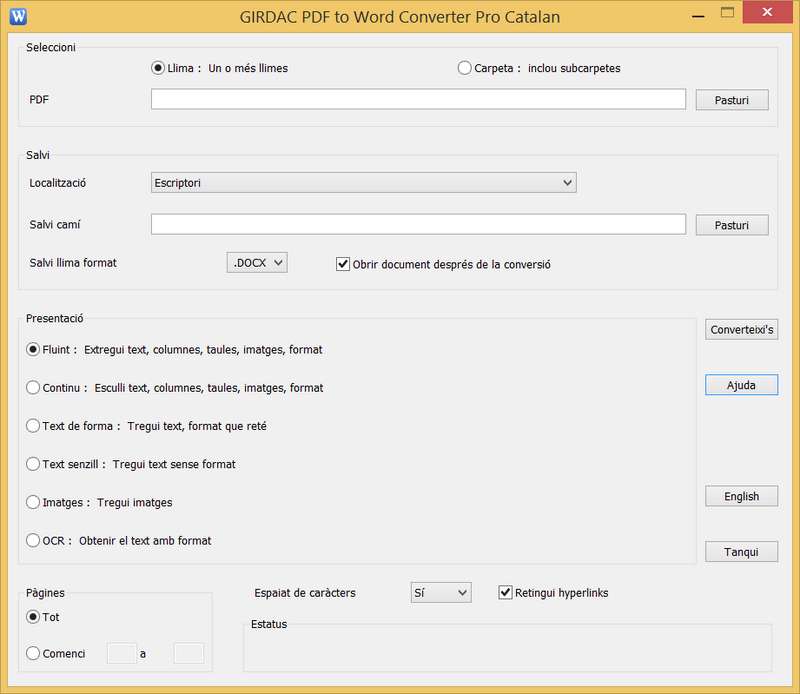The image size is (800, 694).
Task: Expand the Espaiat de caràcters dropdown
Action: [441, 593]
